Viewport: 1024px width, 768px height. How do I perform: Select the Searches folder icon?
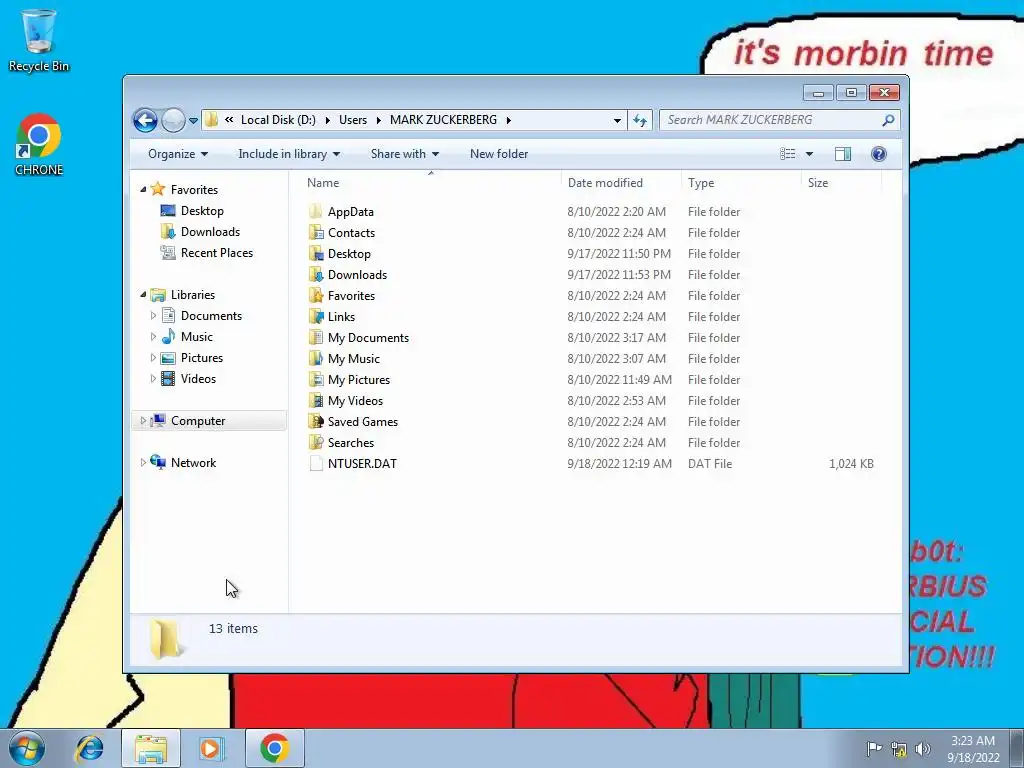[x=316, y=442]
